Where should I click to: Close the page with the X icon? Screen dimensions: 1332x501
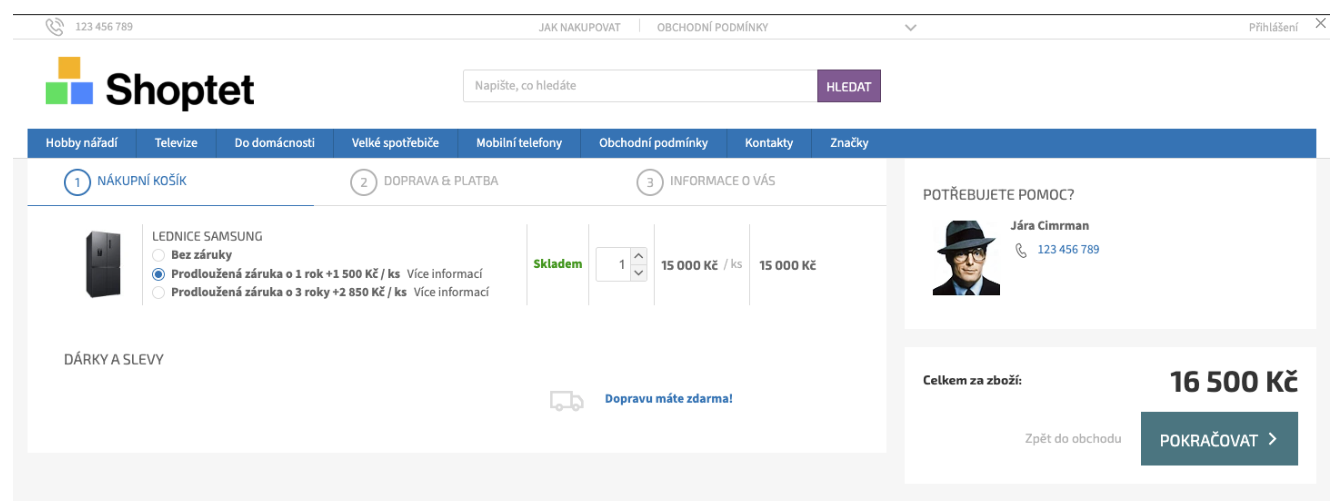pyautogui.click(x=1320, y=24)
